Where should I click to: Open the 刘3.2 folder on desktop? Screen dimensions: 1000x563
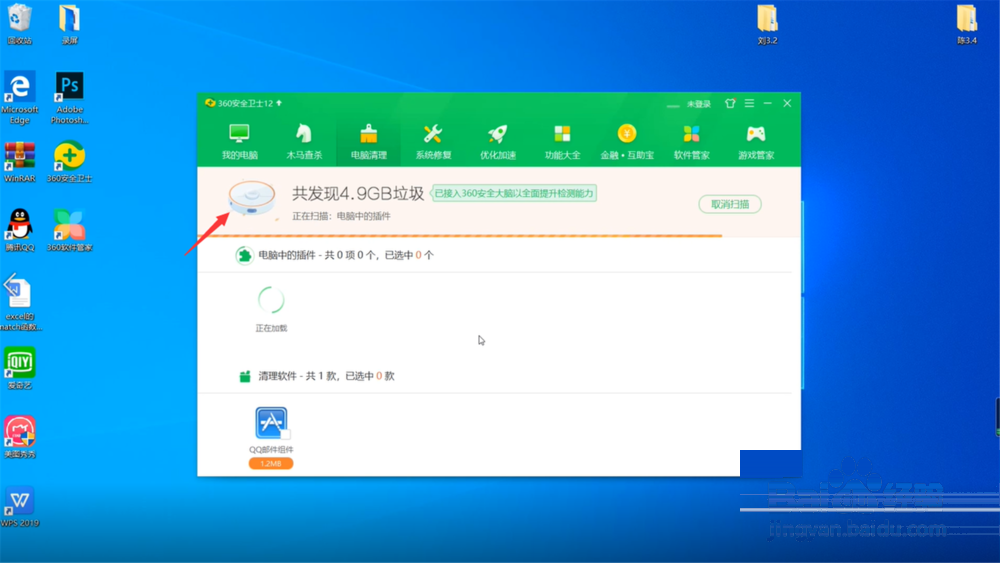click(x=767, y=24)
